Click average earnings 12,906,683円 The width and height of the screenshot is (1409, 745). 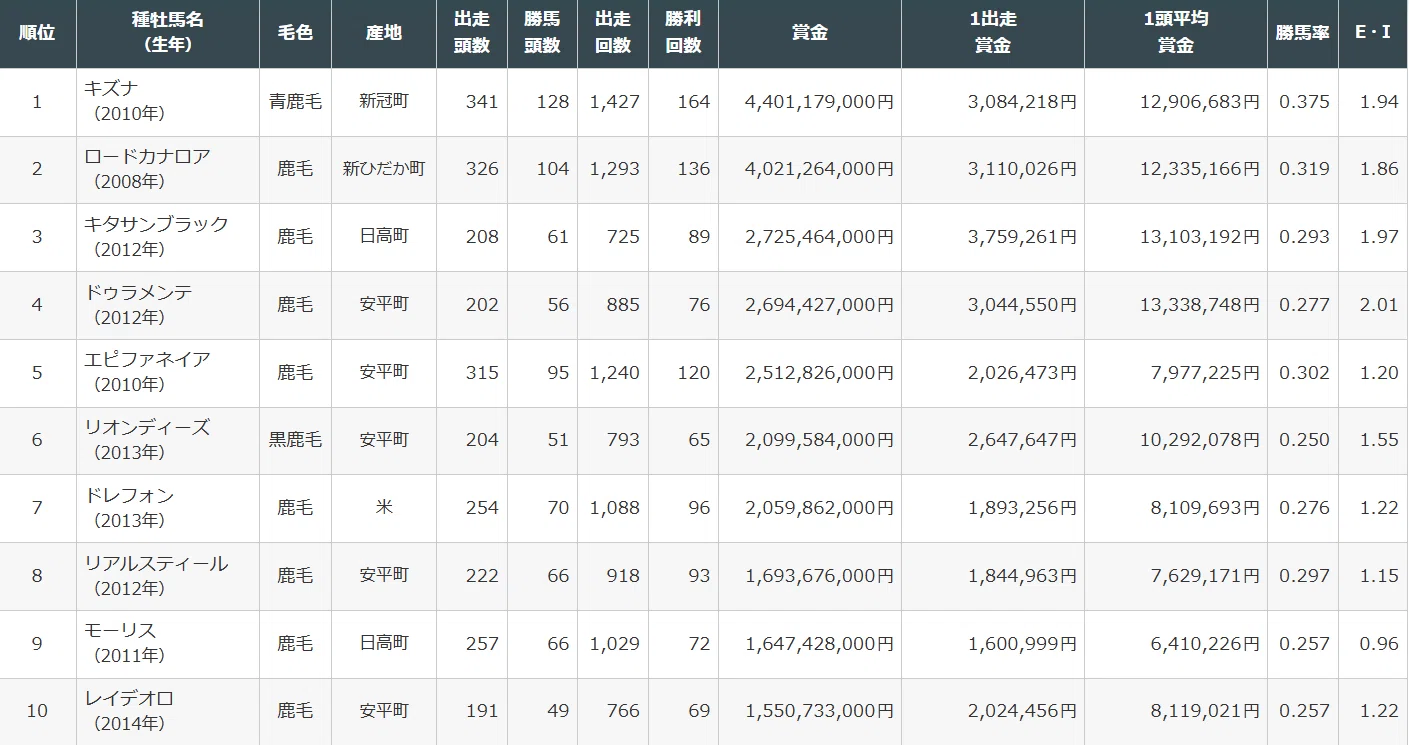click(1200, 102)
